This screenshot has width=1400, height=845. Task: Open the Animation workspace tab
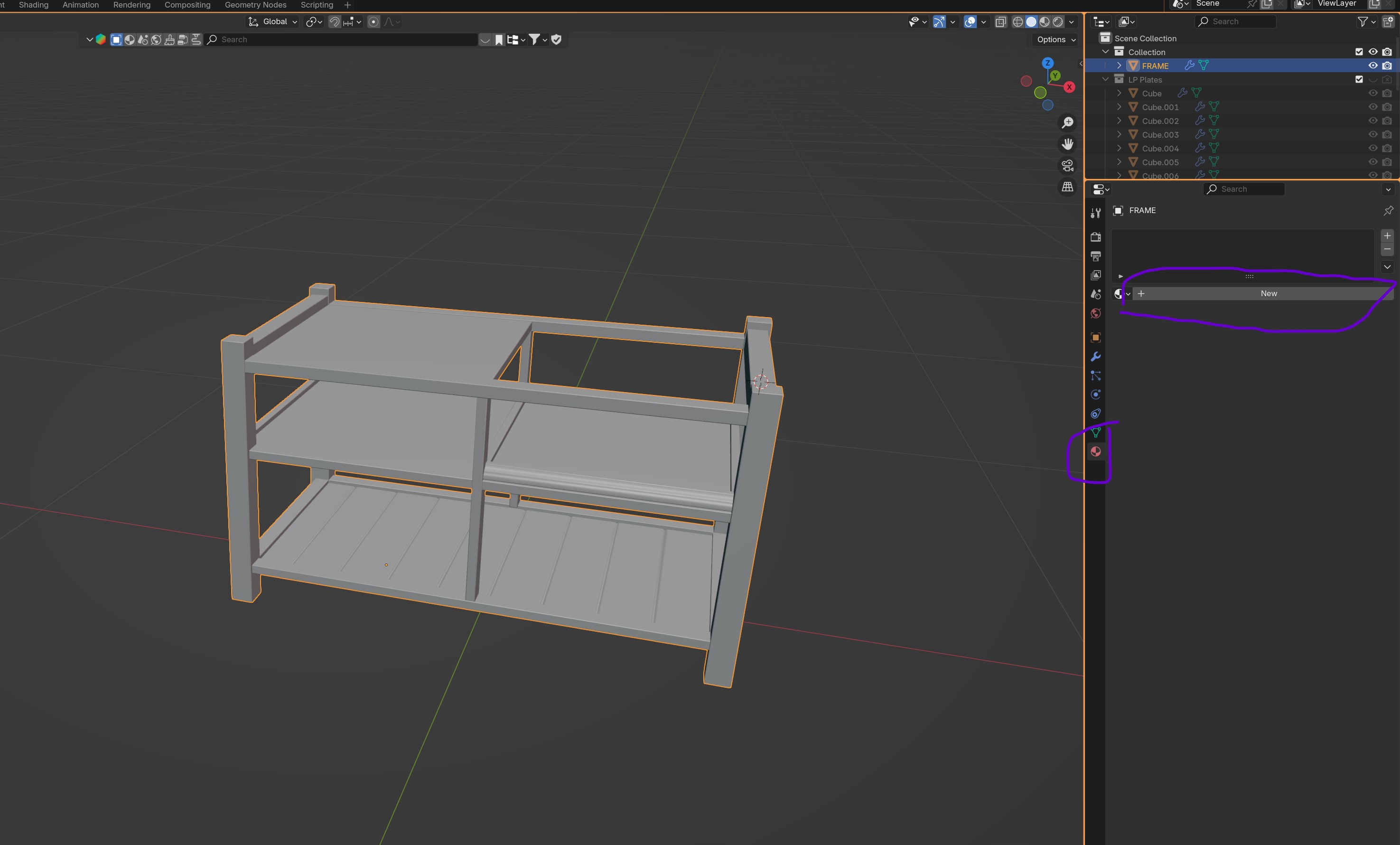point(81,5)
